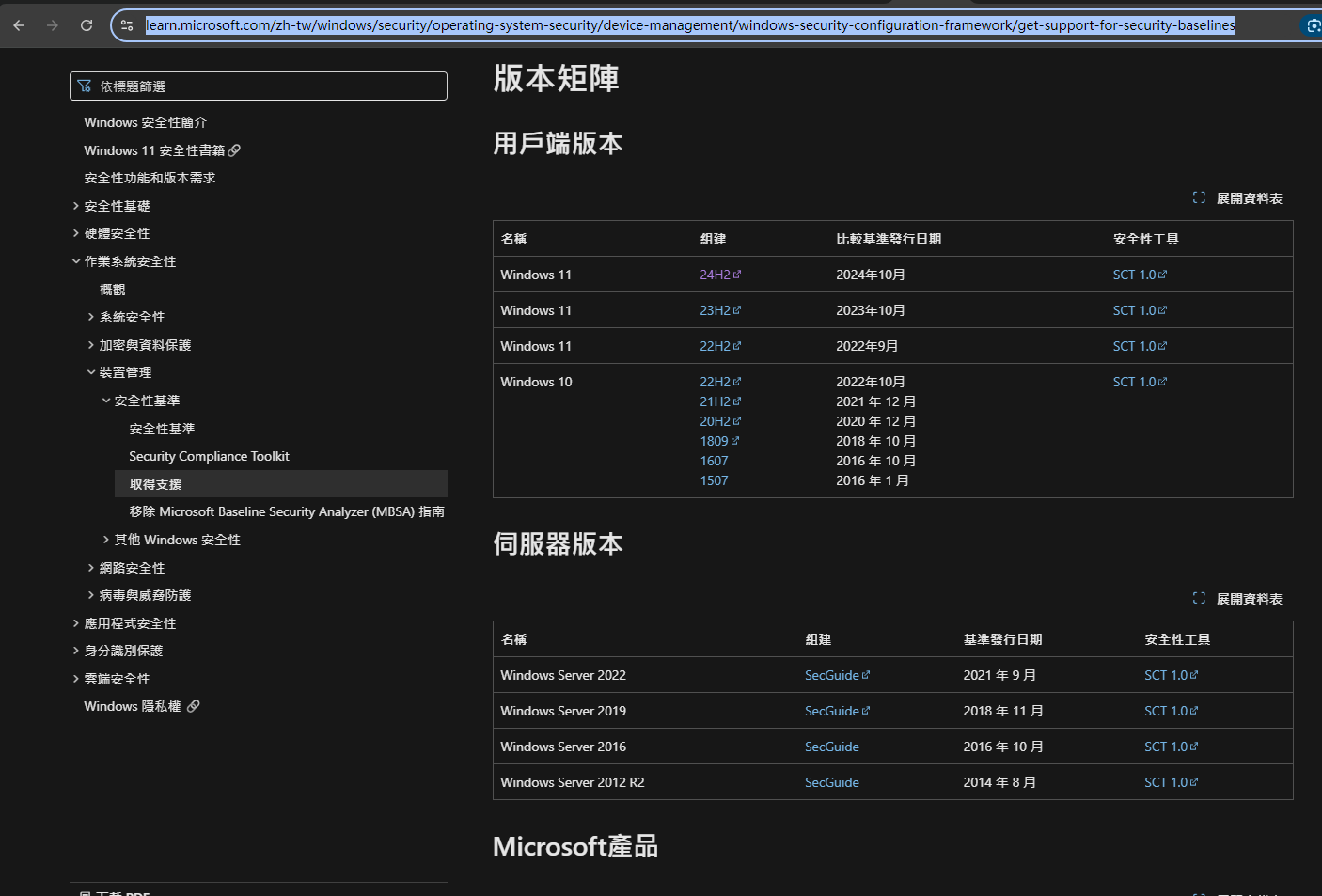Click the 2024年10月 release date cell
This screenshot has width=1322, height=896.
871,275
